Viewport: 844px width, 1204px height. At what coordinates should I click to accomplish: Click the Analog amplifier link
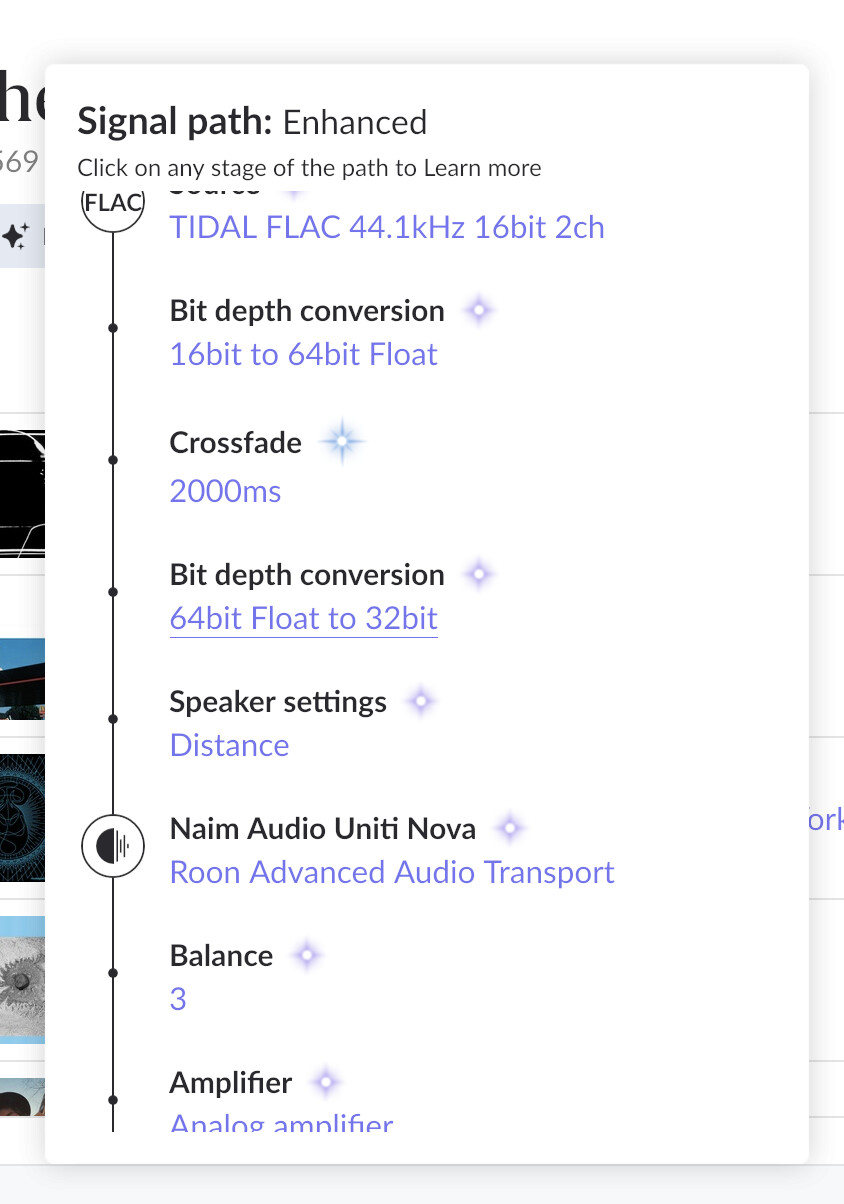(x=282, y=1123)
